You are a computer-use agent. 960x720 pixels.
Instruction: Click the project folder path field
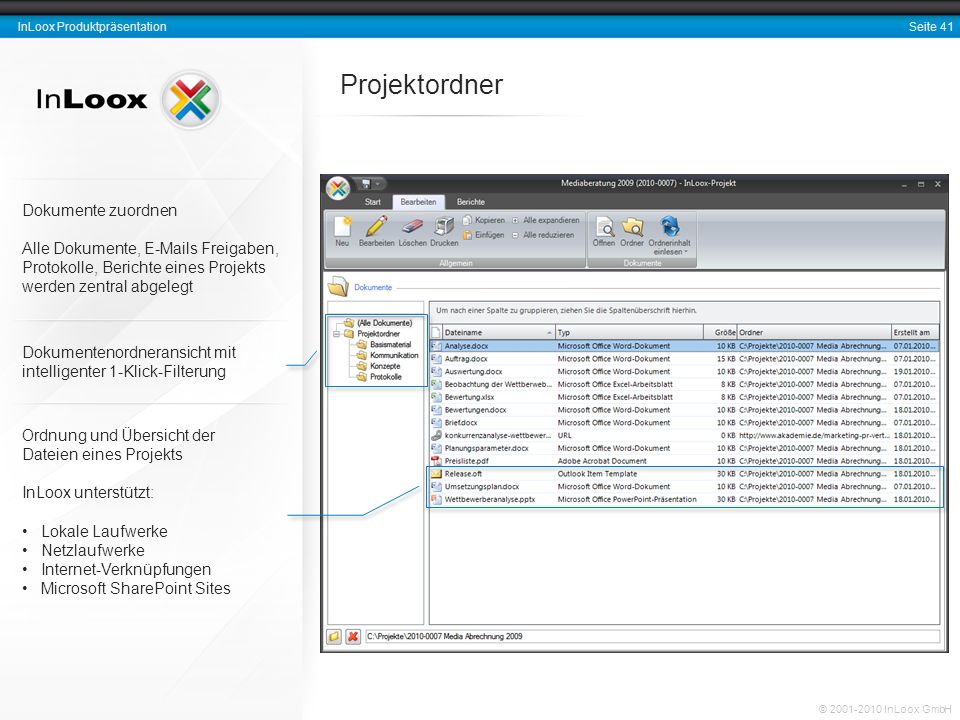coord(652,637)
